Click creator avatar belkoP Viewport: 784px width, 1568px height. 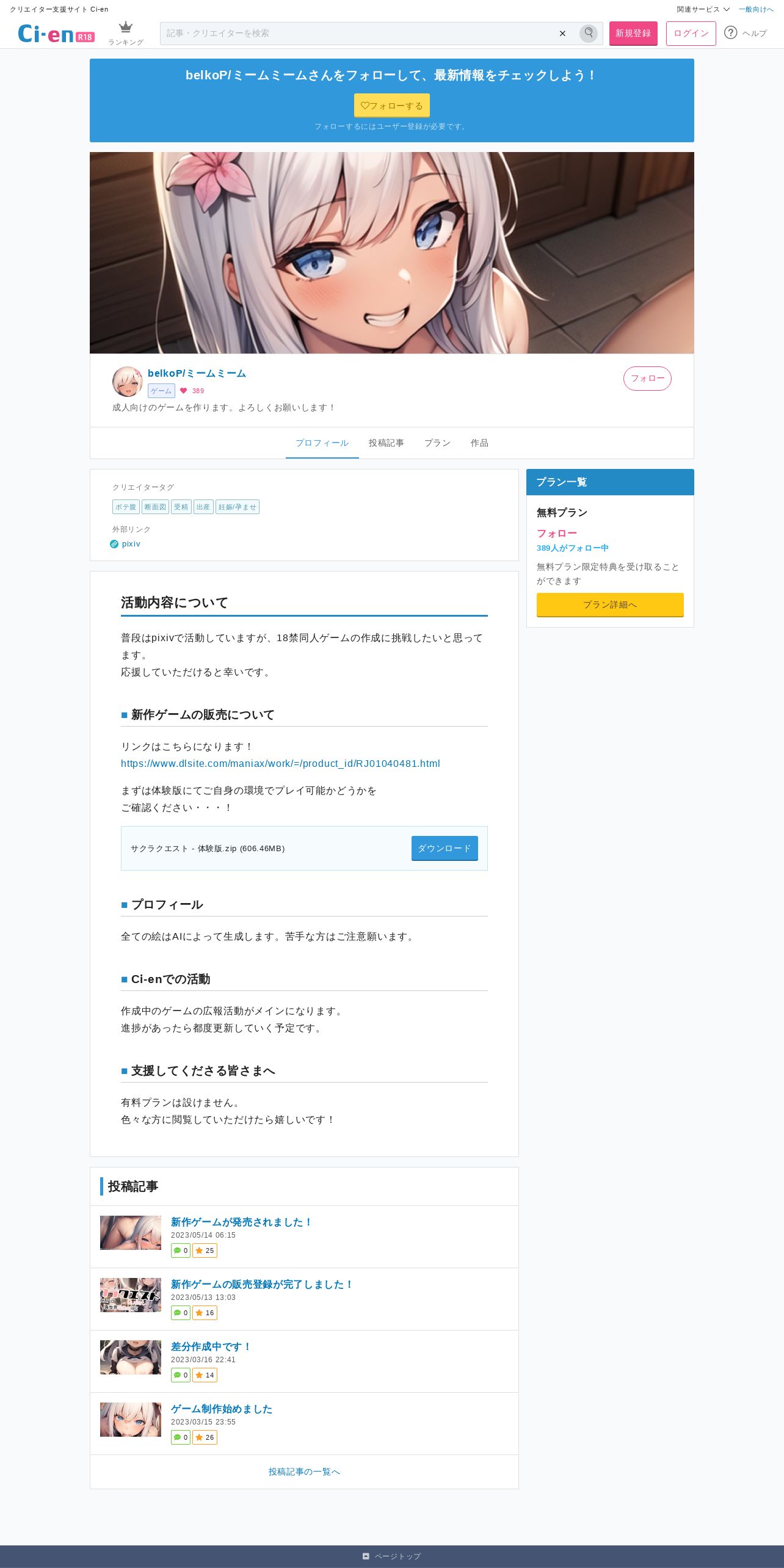128,382
